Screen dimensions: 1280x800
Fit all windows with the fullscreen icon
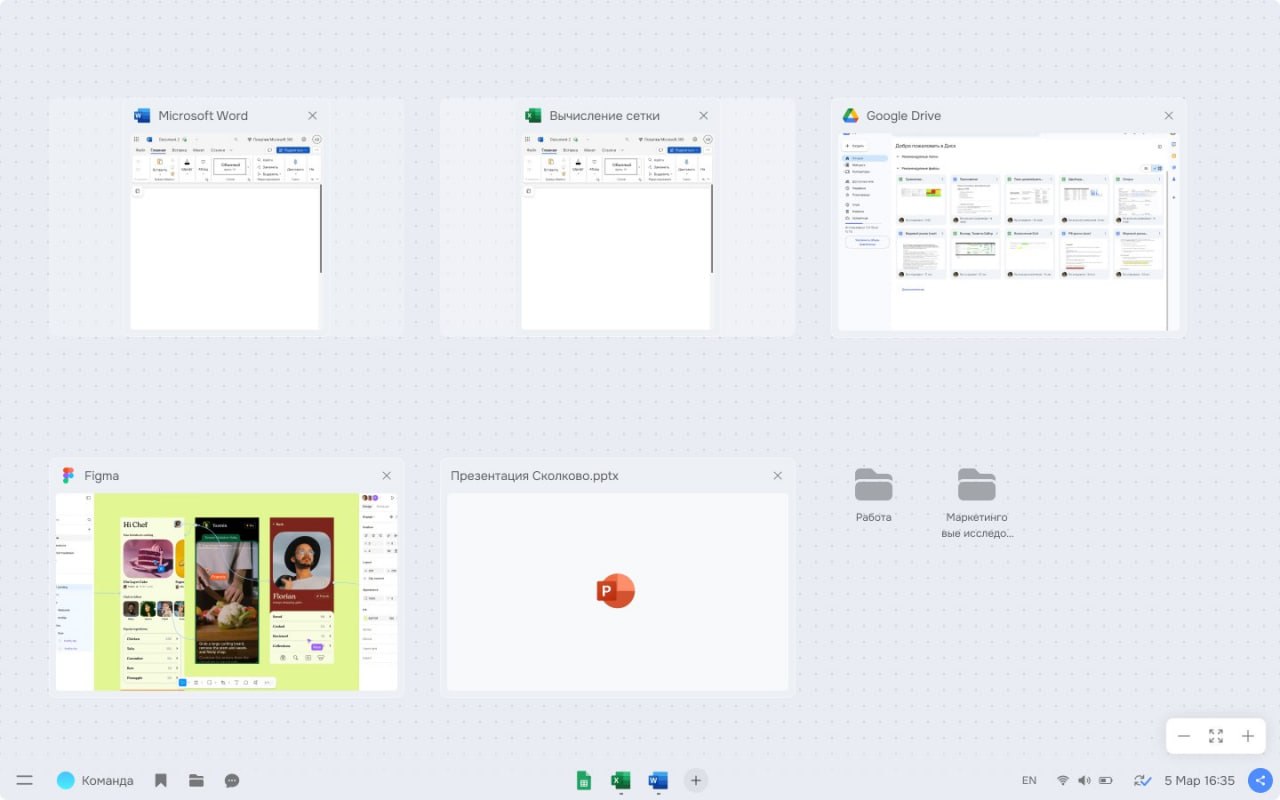1216,736
